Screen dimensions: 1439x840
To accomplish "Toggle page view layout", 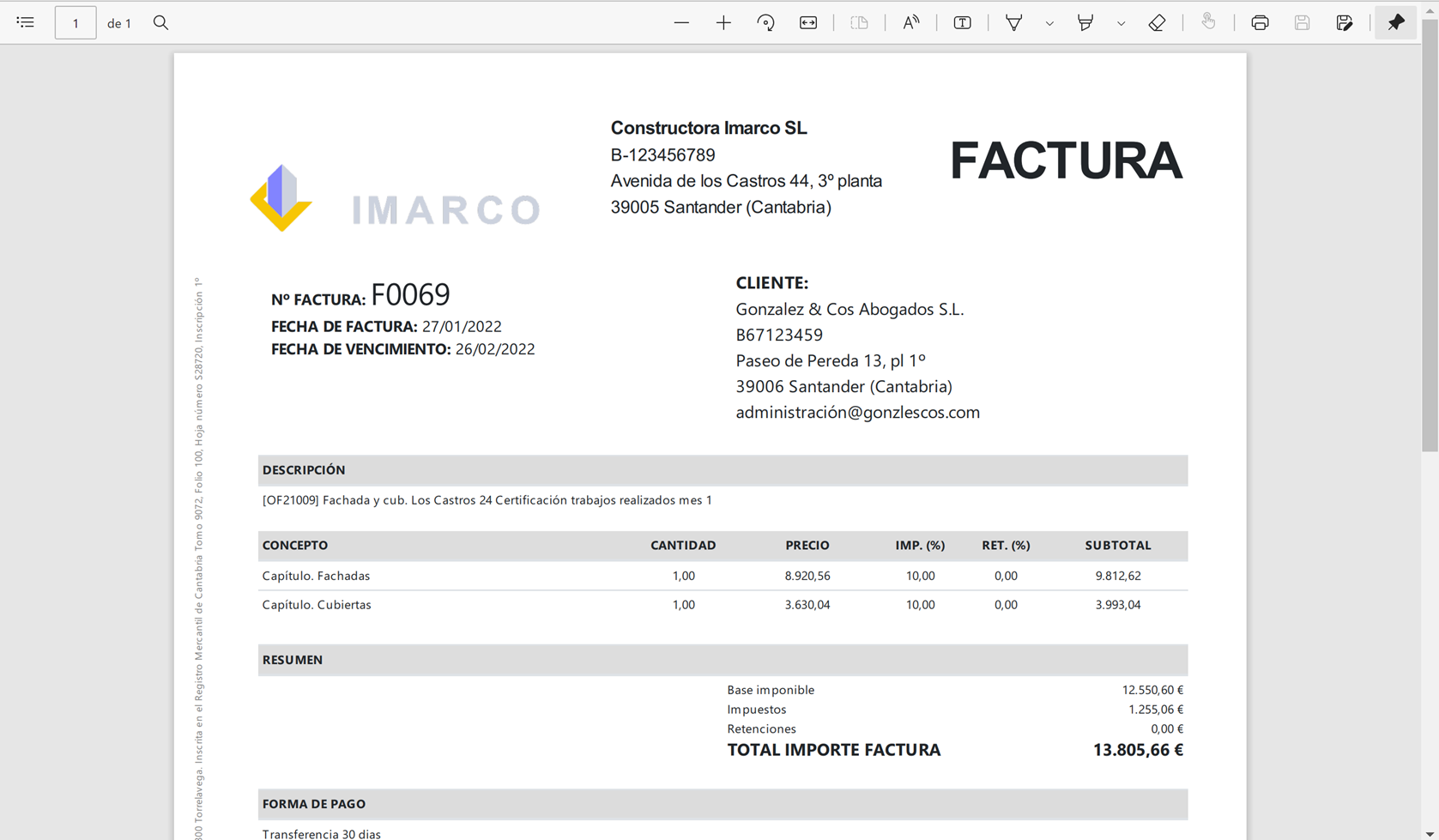I will tap(859, 22).
